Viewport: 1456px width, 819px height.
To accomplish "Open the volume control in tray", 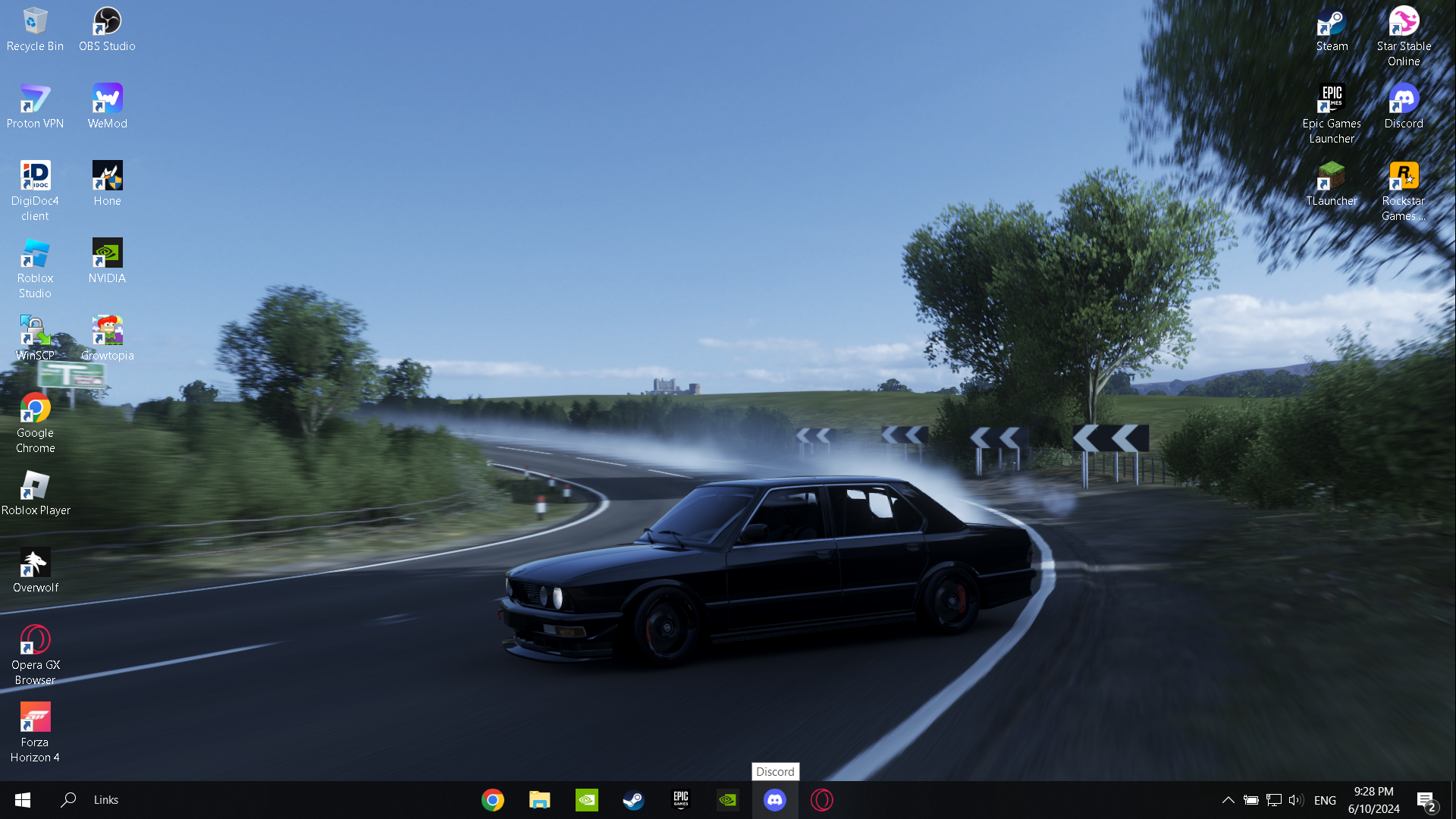I will tap(1295, 800).
